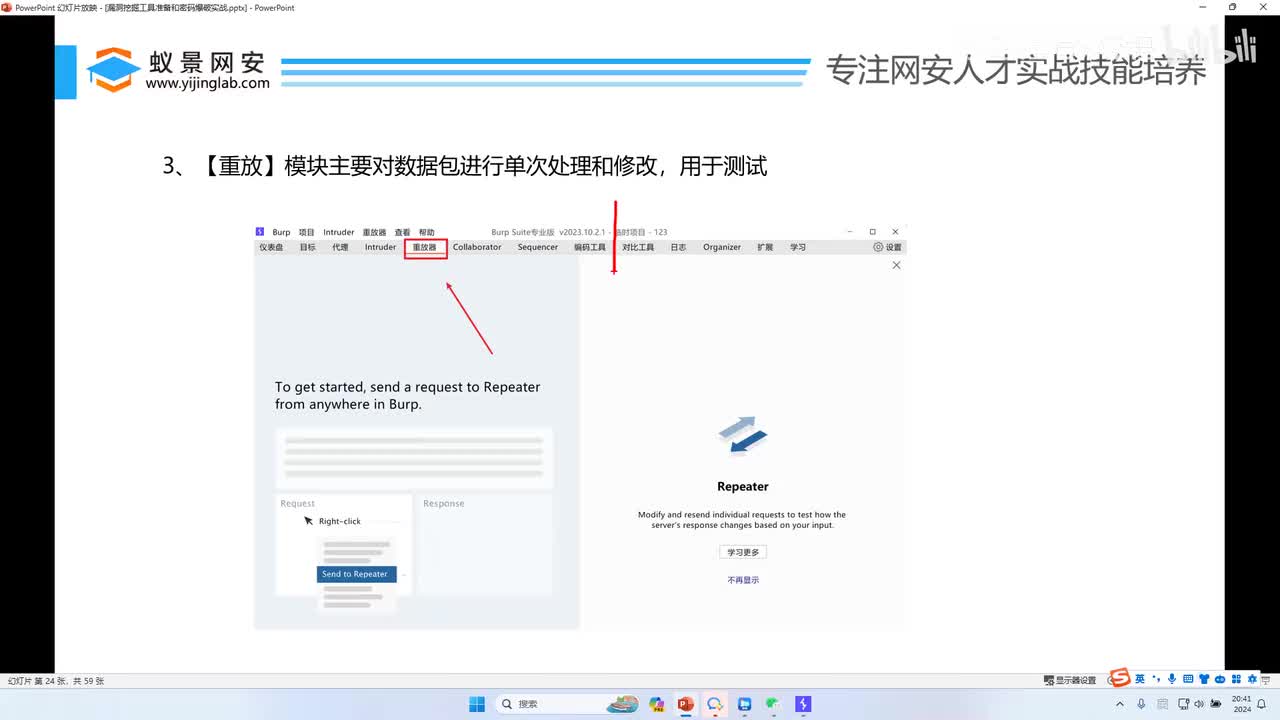Viewport: 1280px width, 720px height.
Task: Open the 帮助 menu
Action: pyautogui.click(x=427, y=232)
